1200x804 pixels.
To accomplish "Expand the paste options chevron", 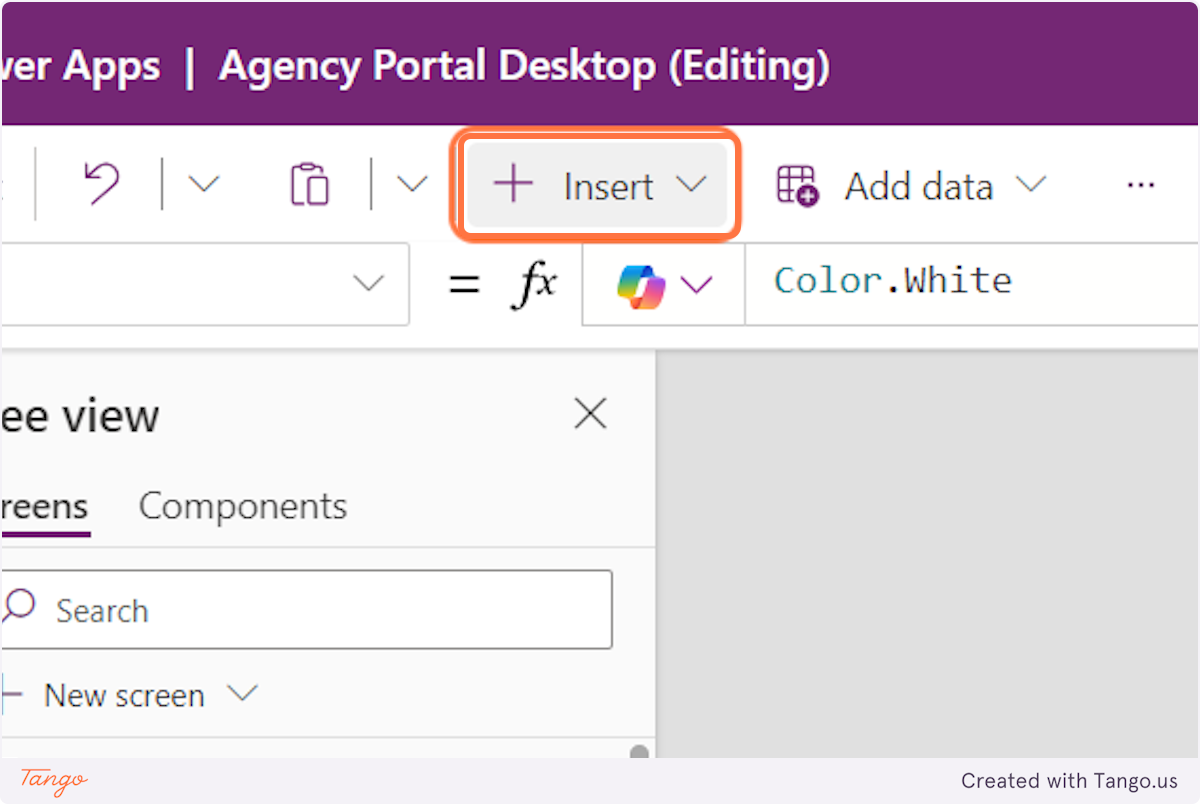I will click(412, 185).
